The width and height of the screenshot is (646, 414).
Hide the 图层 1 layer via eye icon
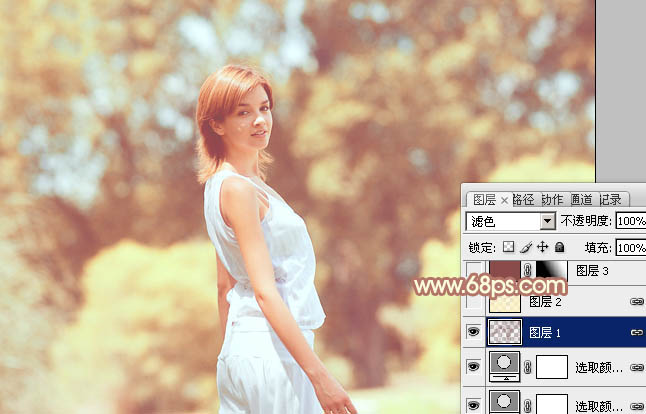click(x=473, y=331)
